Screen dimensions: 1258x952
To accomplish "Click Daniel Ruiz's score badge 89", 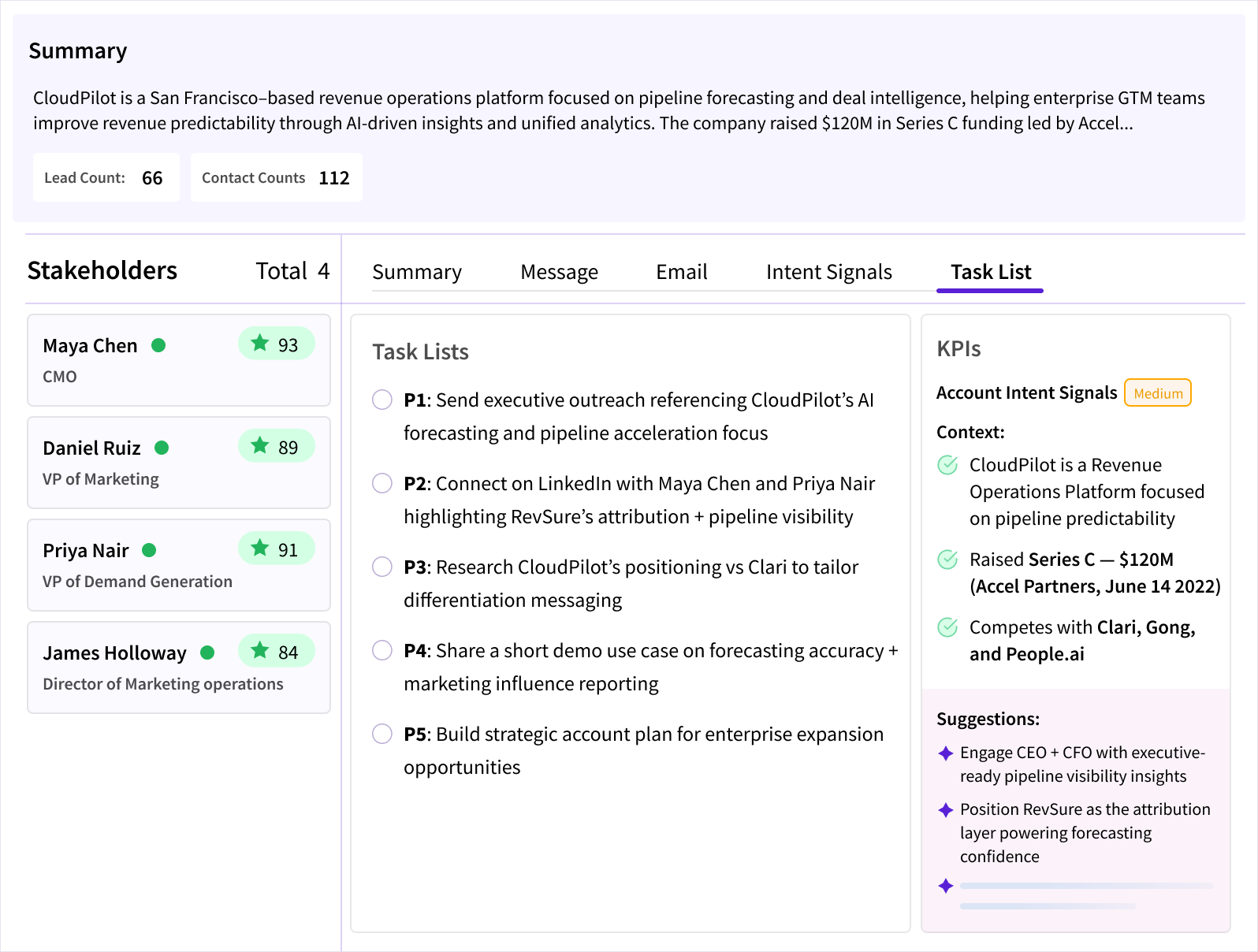I will tap(277, 446).
